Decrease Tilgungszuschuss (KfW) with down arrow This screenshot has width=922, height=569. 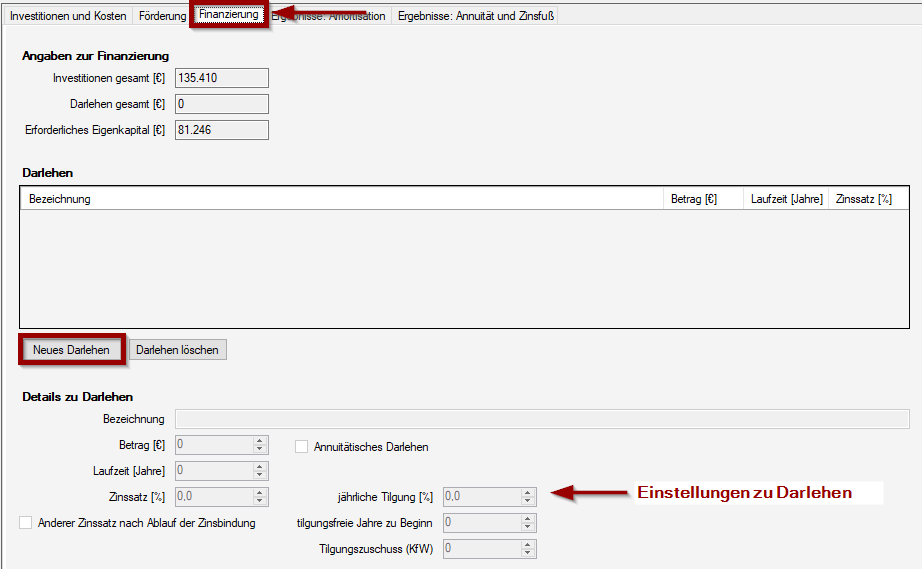528,552
